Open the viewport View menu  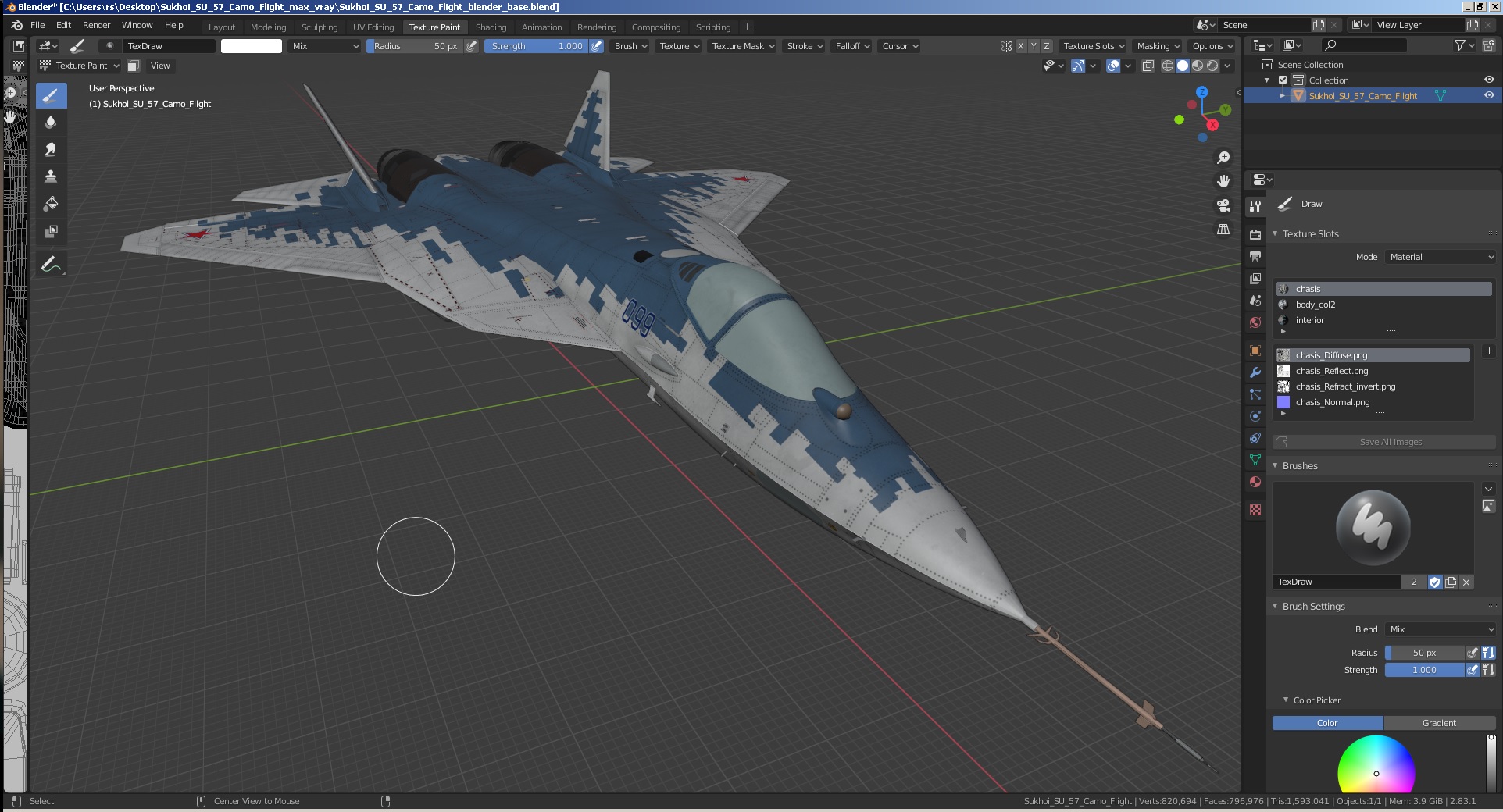coord(160,66)
